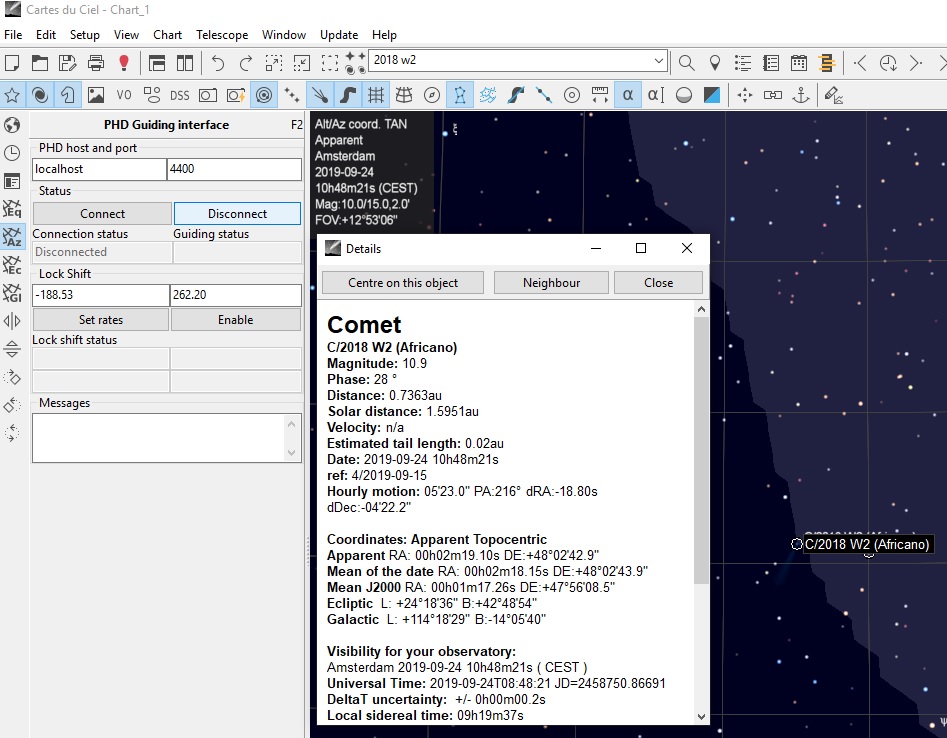Open the distance measurement ruler icon
Image resolution: width=947 pixels, height=738 pixels.
click(x=600, y=95)
